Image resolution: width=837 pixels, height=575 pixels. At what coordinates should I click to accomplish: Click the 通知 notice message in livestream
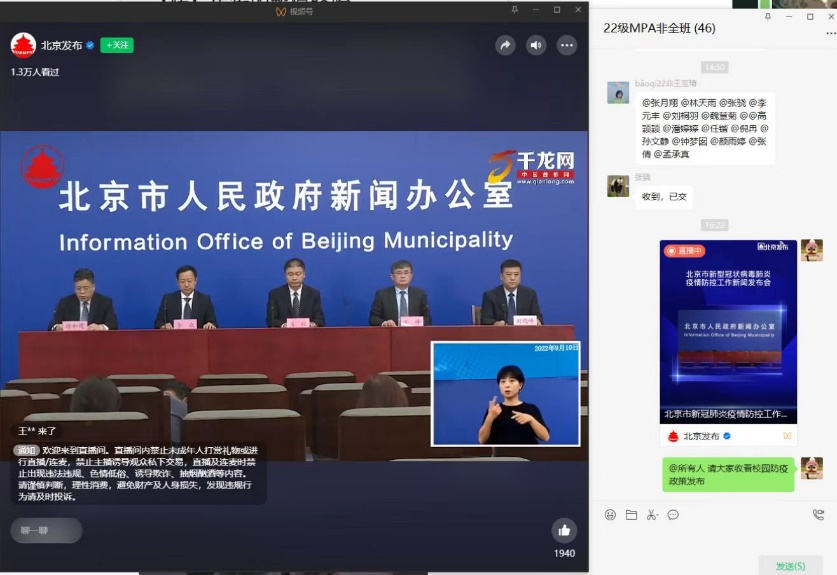[138, 473]
